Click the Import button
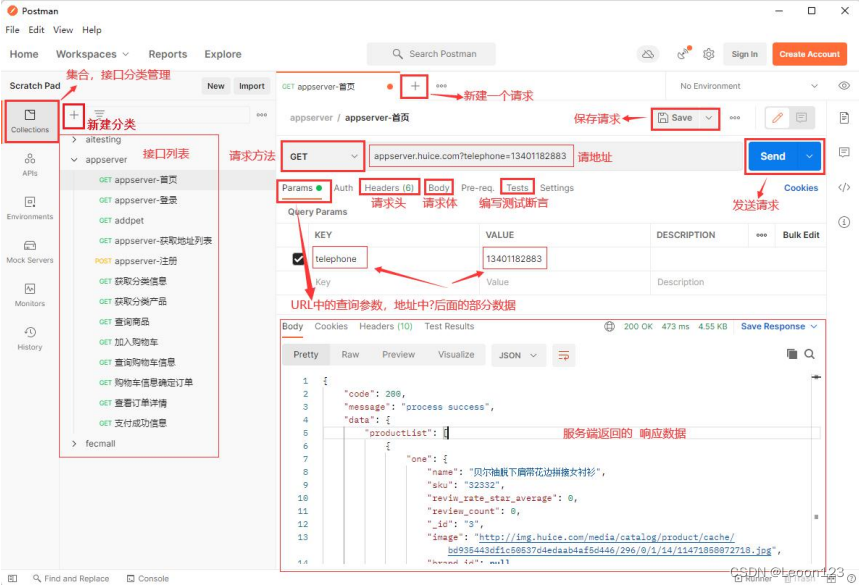 point(251,86)
